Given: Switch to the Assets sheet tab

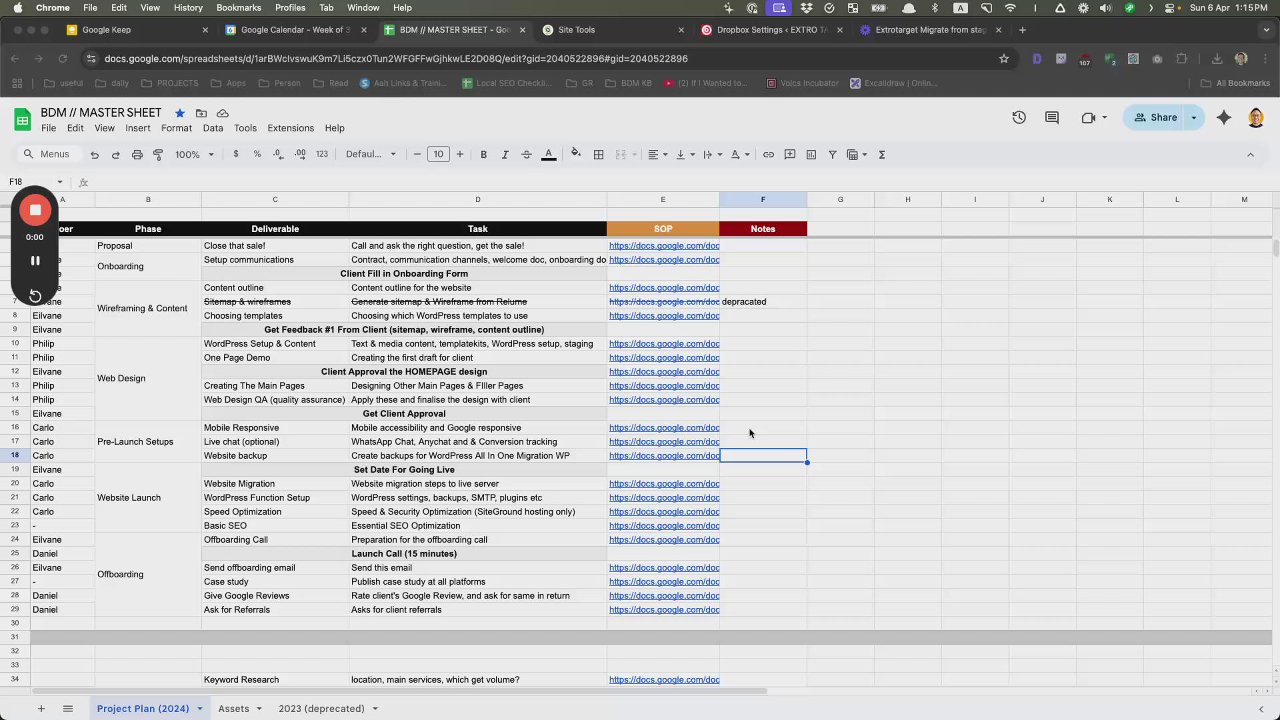Looking at the screenshot, I should (233, 709).
